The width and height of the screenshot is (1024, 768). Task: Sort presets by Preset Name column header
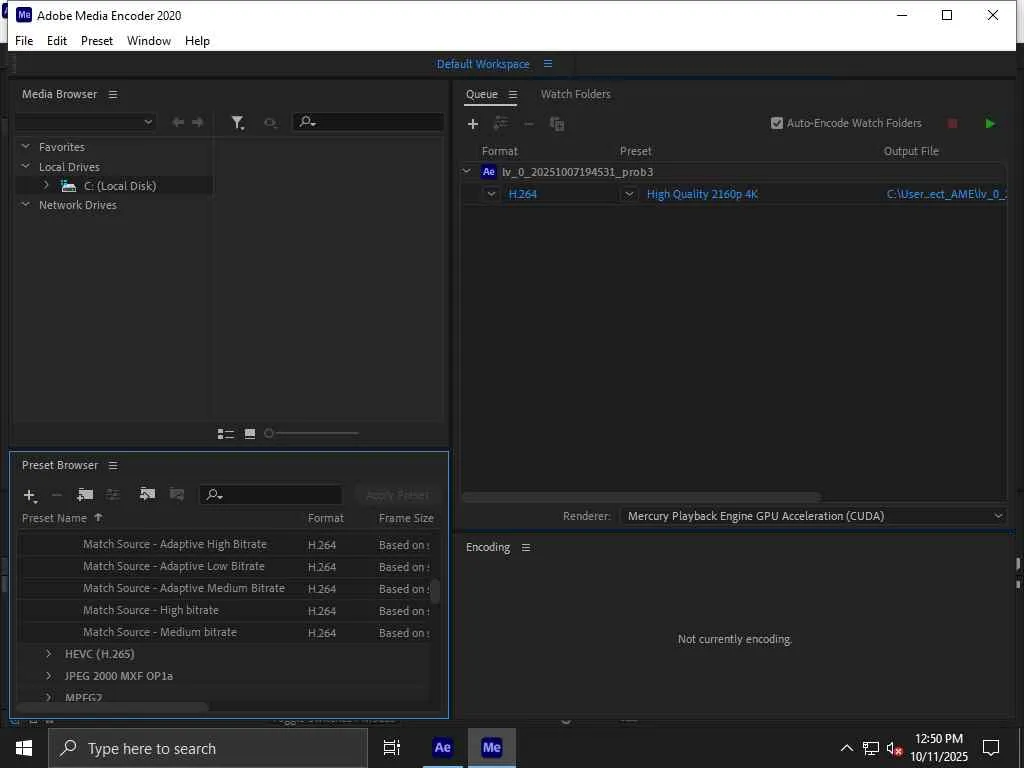pos(54,519)
